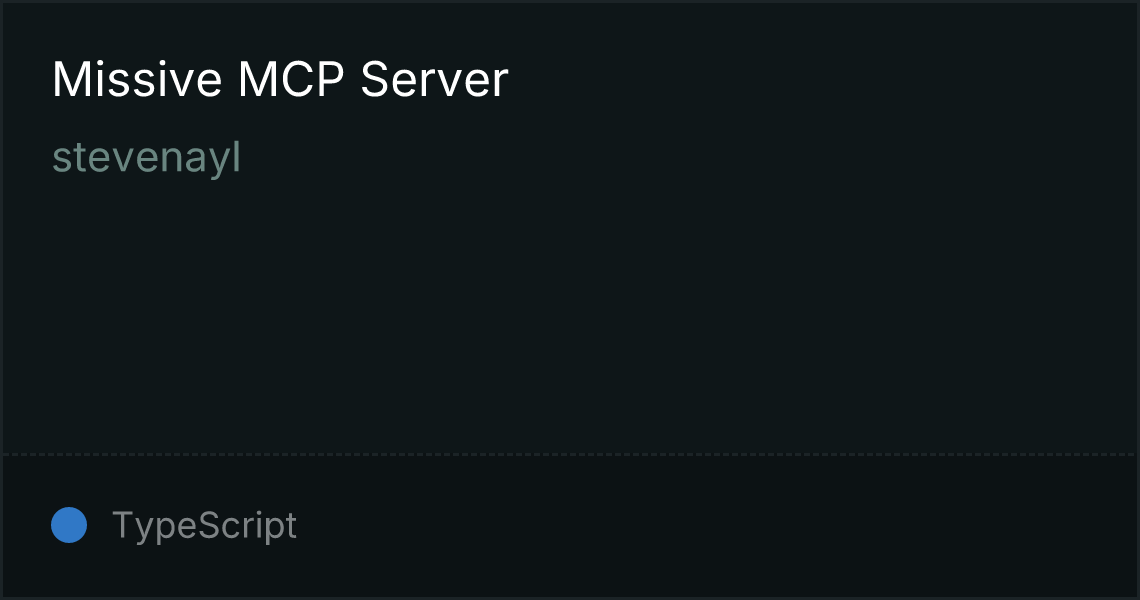Click the gray stevenayl username text
The width and height of the screenshot is (1140, 600).
(146, 158)
